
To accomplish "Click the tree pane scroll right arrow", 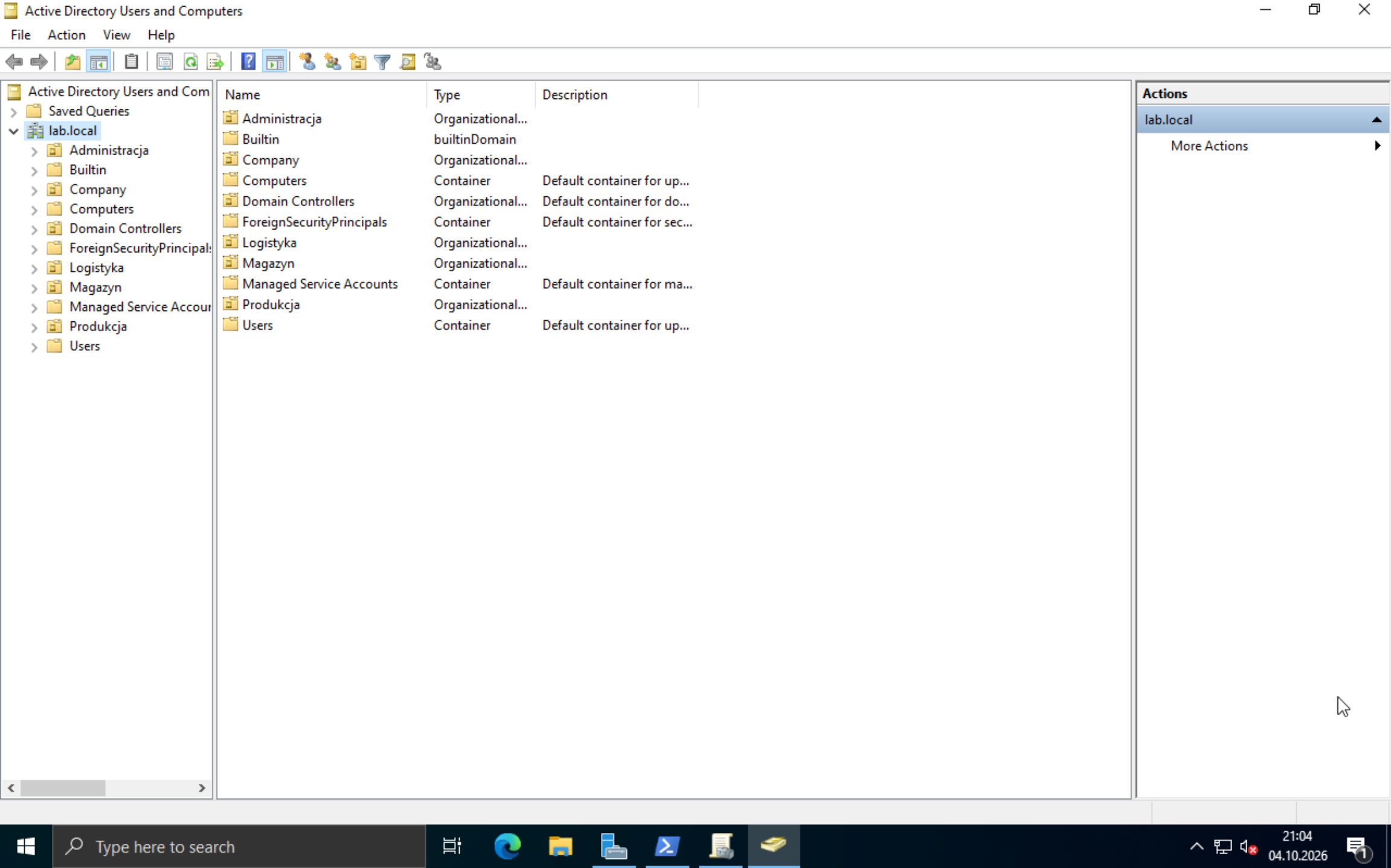I will coord(202,788).
